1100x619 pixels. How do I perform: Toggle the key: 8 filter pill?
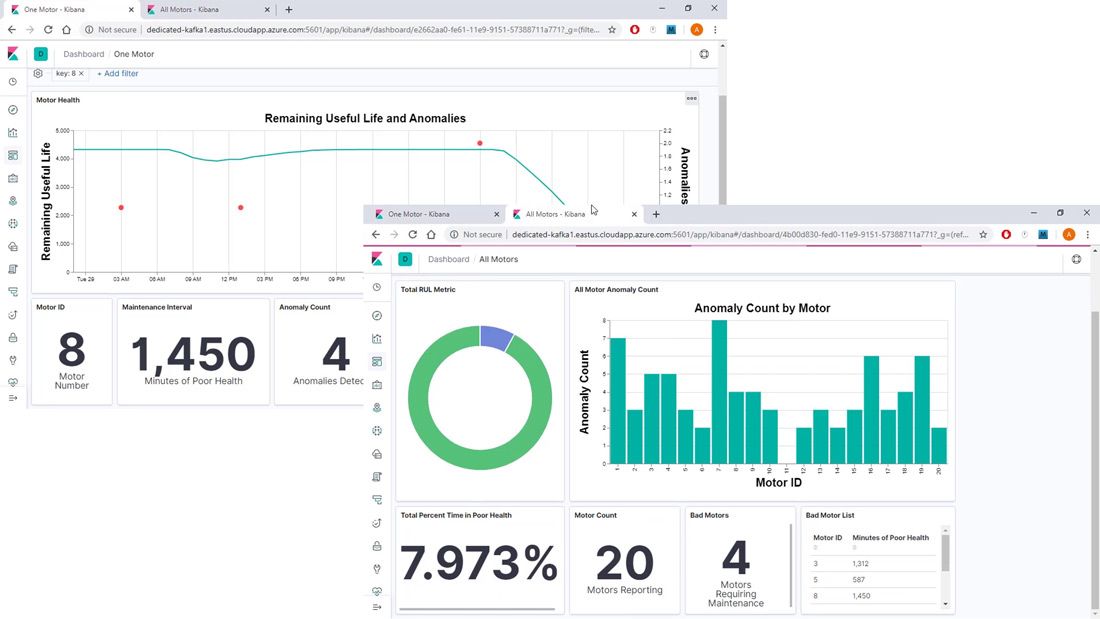tap(67, 73)
